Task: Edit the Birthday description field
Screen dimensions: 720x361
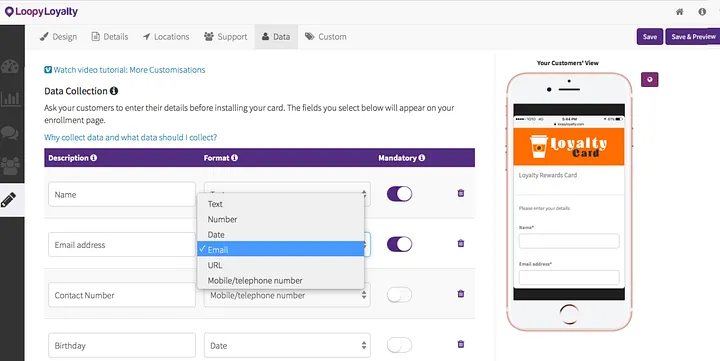Action: pos(122,345)
